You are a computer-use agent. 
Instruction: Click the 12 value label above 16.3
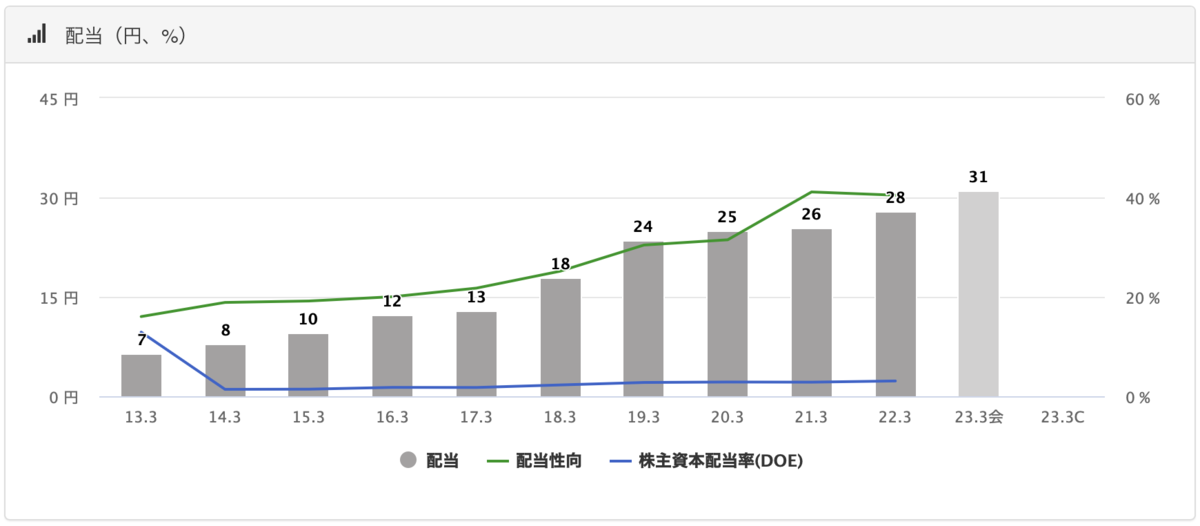(x=392, y=302)
